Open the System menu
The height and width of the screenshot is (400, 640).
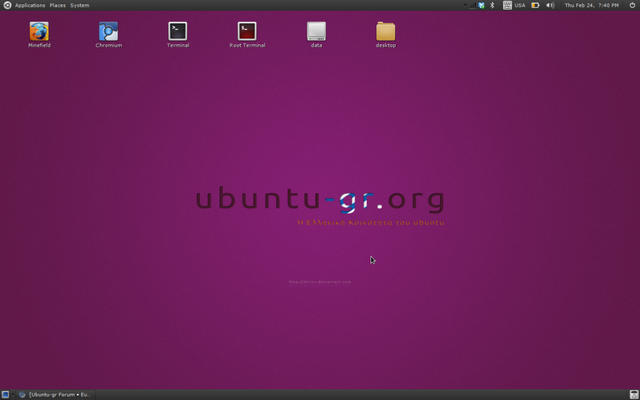79,5
